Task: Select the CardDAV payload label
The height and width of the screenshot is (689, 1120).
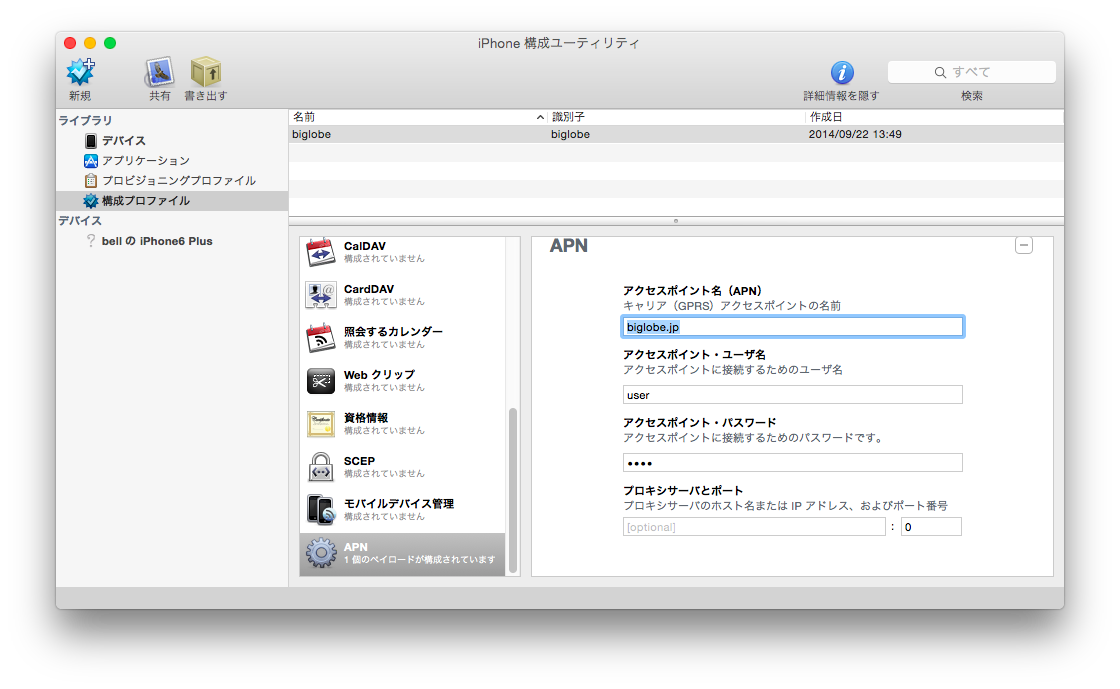Action: (x=369, y=289)
